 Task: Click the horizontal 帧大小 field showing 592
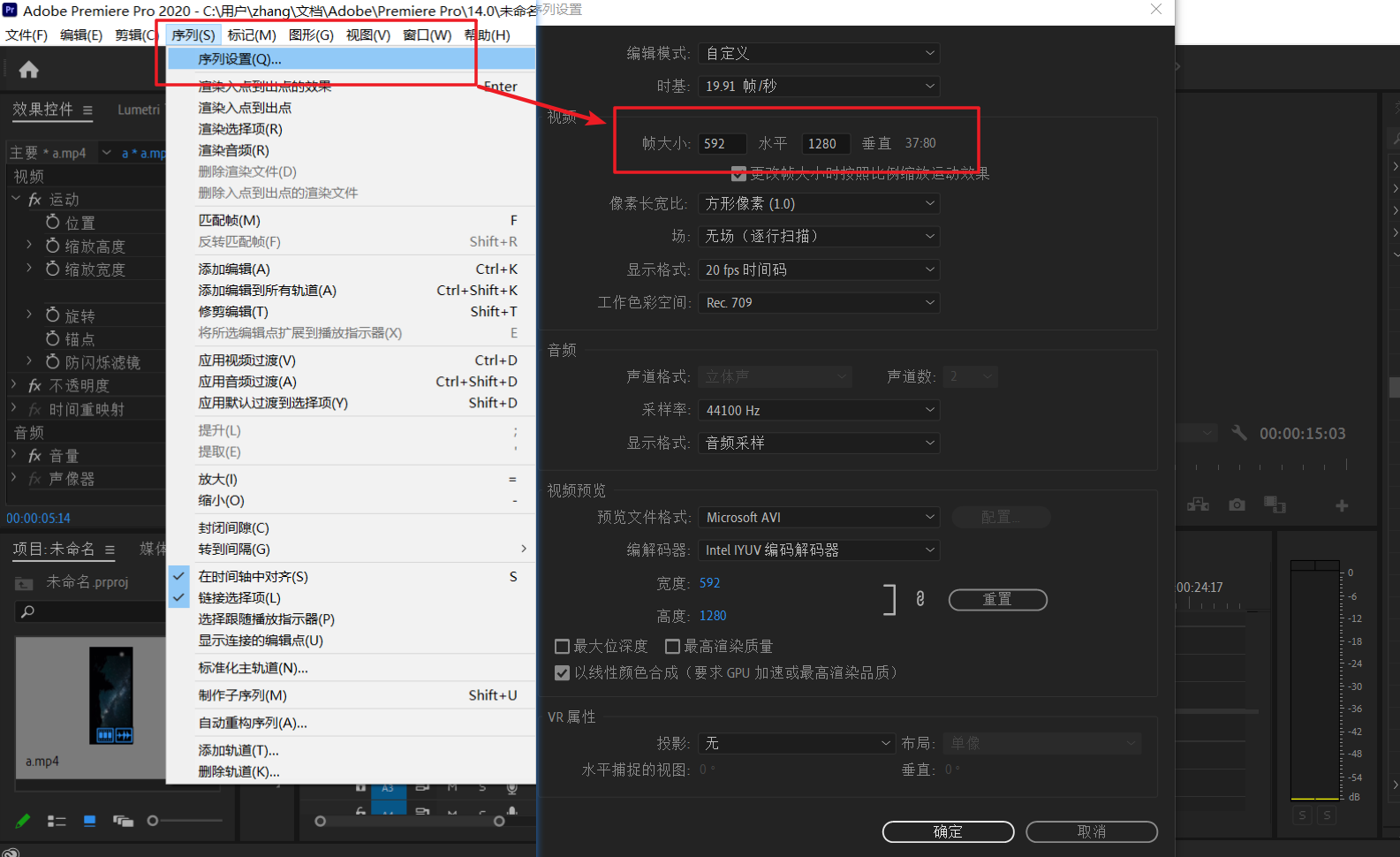[x=722, y=143]
